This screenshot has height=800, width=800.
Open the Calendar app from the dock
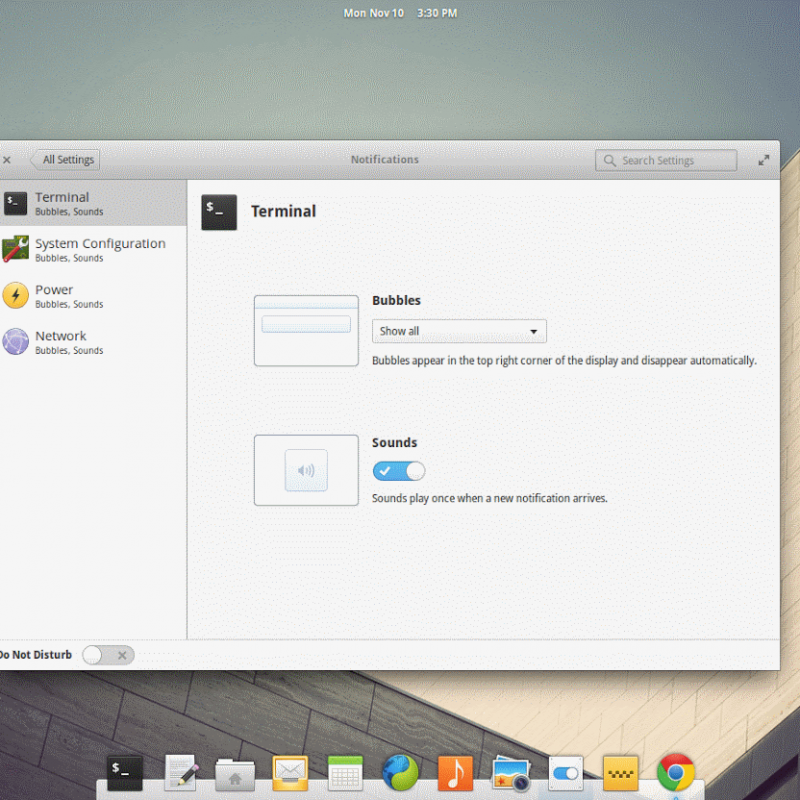coord(345,770)
